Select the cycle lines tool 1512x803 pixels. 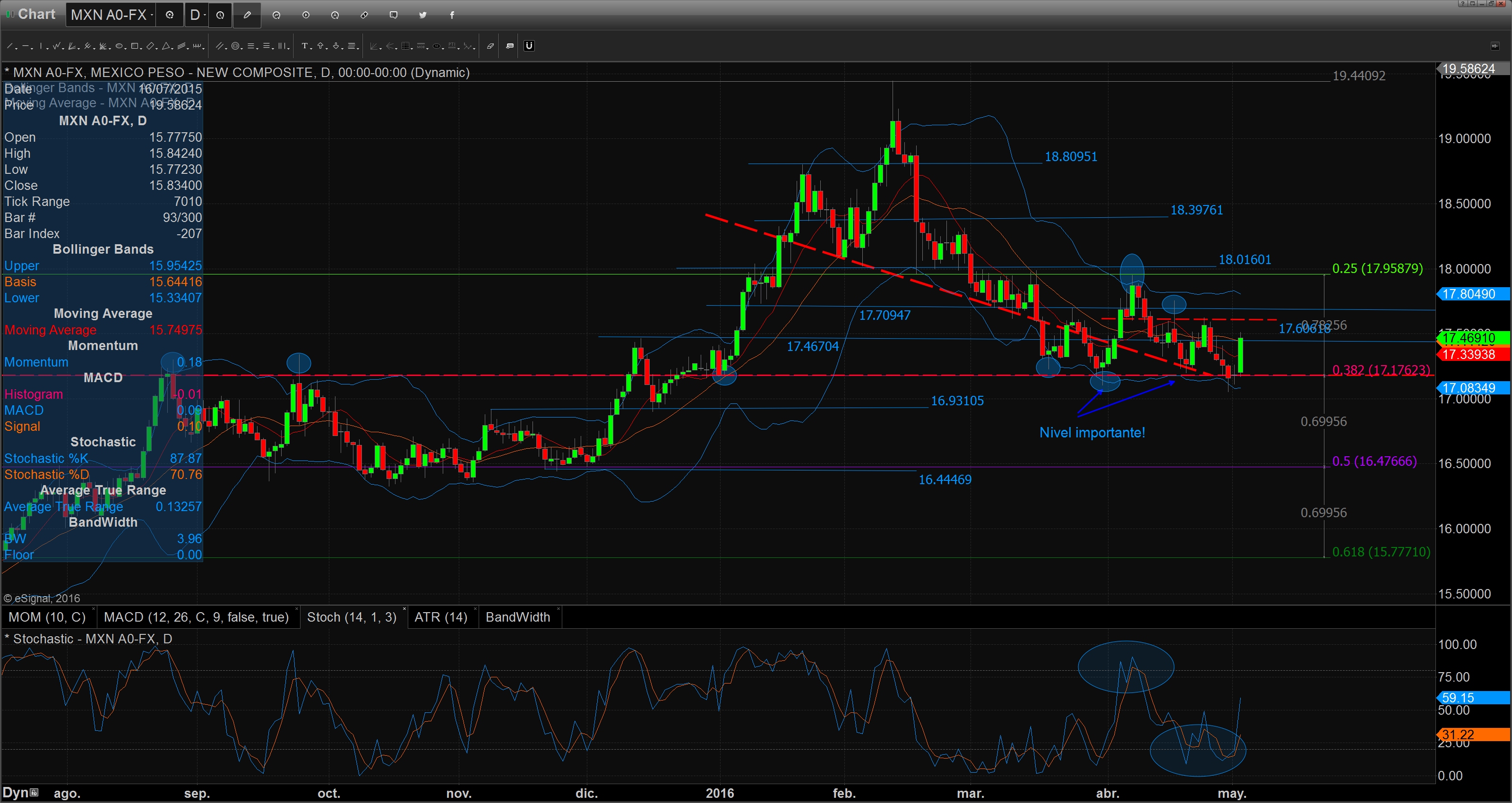(x=197, y=46)
